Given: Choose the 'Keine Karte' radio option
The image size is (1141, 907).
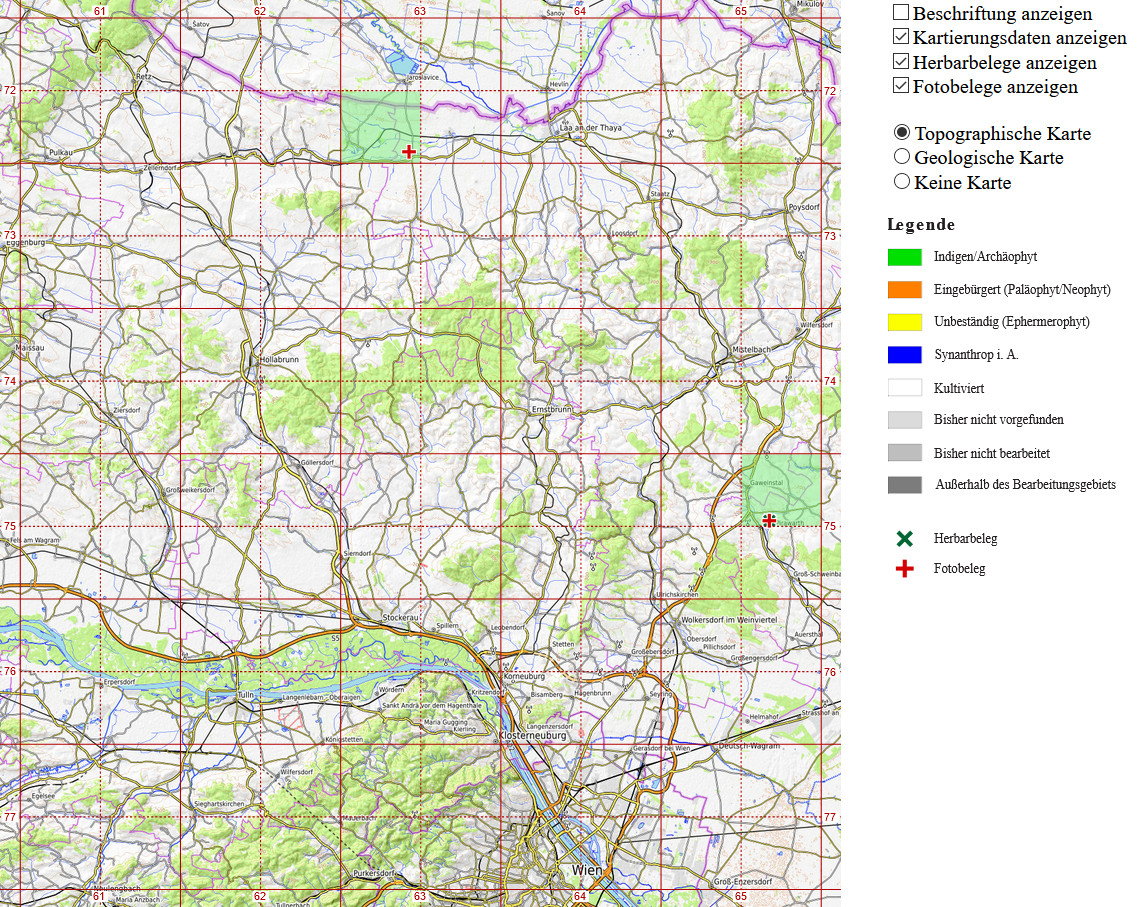Looking at the screenshot, I should pyautogui.click(x=902, y=181).
